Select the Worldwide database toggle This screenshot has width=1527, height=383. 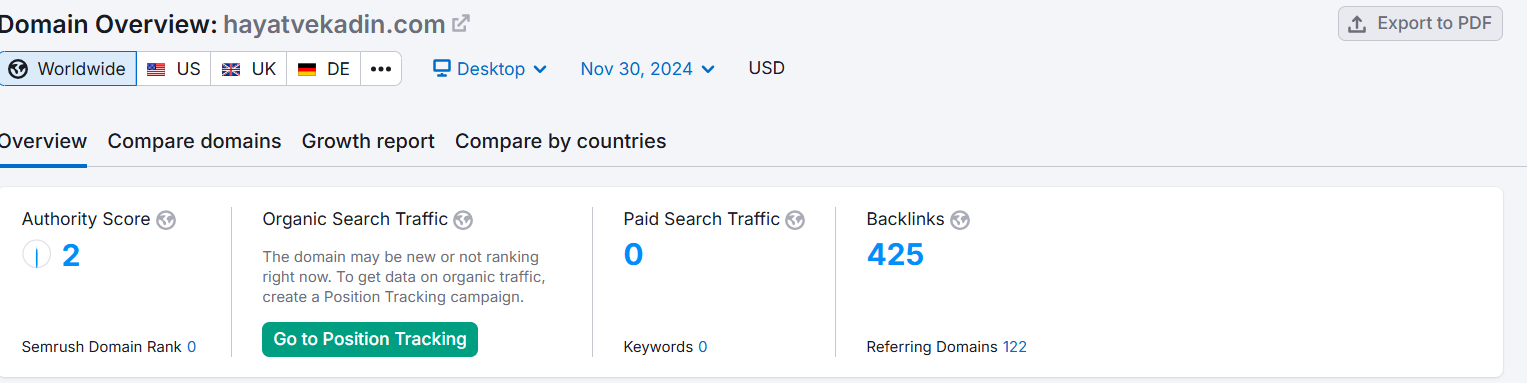[x=67, y=69]
